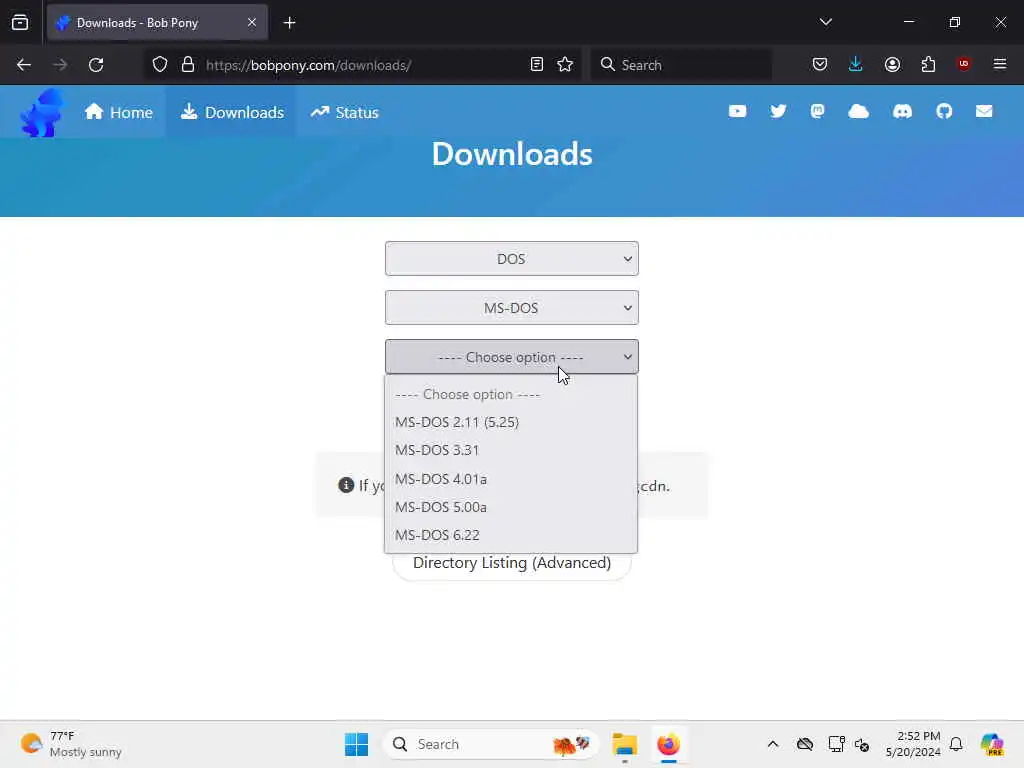
Task: Click the info icon in the notice box
Action: (x=346, y=485)
